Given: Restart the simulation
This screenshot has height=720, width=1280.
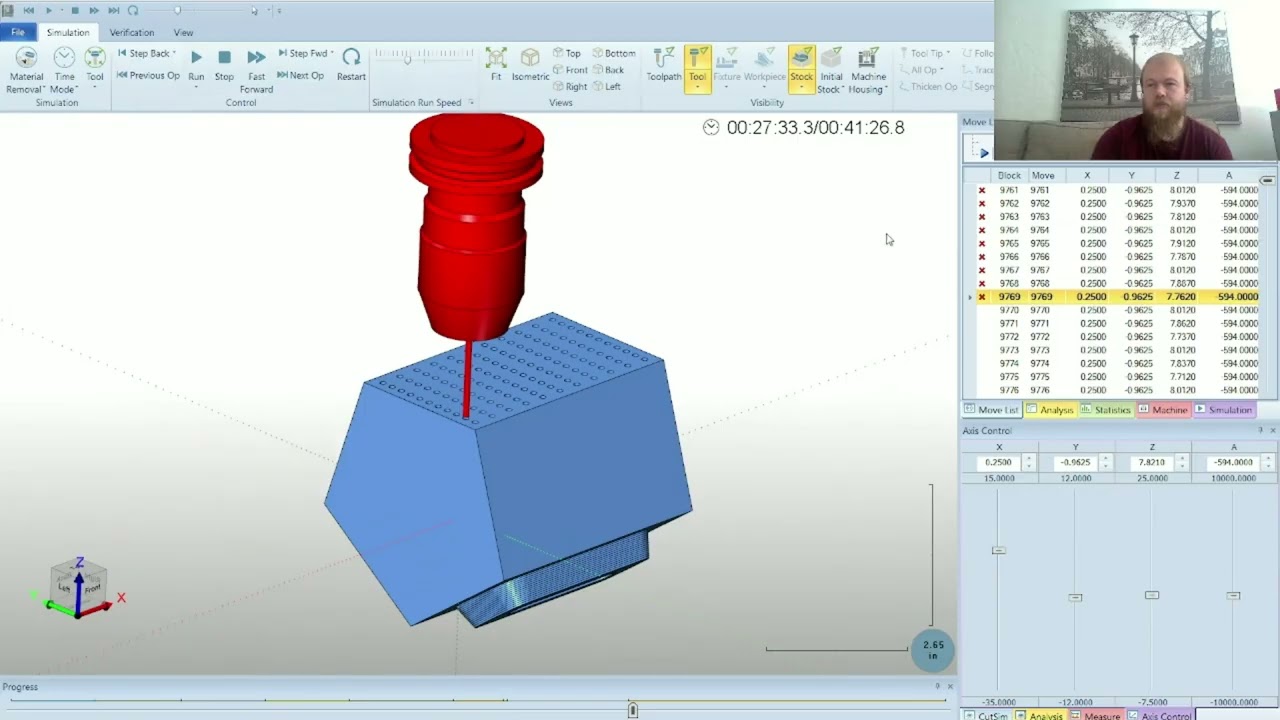Looking at the screenshot, I should coord(351,65).
